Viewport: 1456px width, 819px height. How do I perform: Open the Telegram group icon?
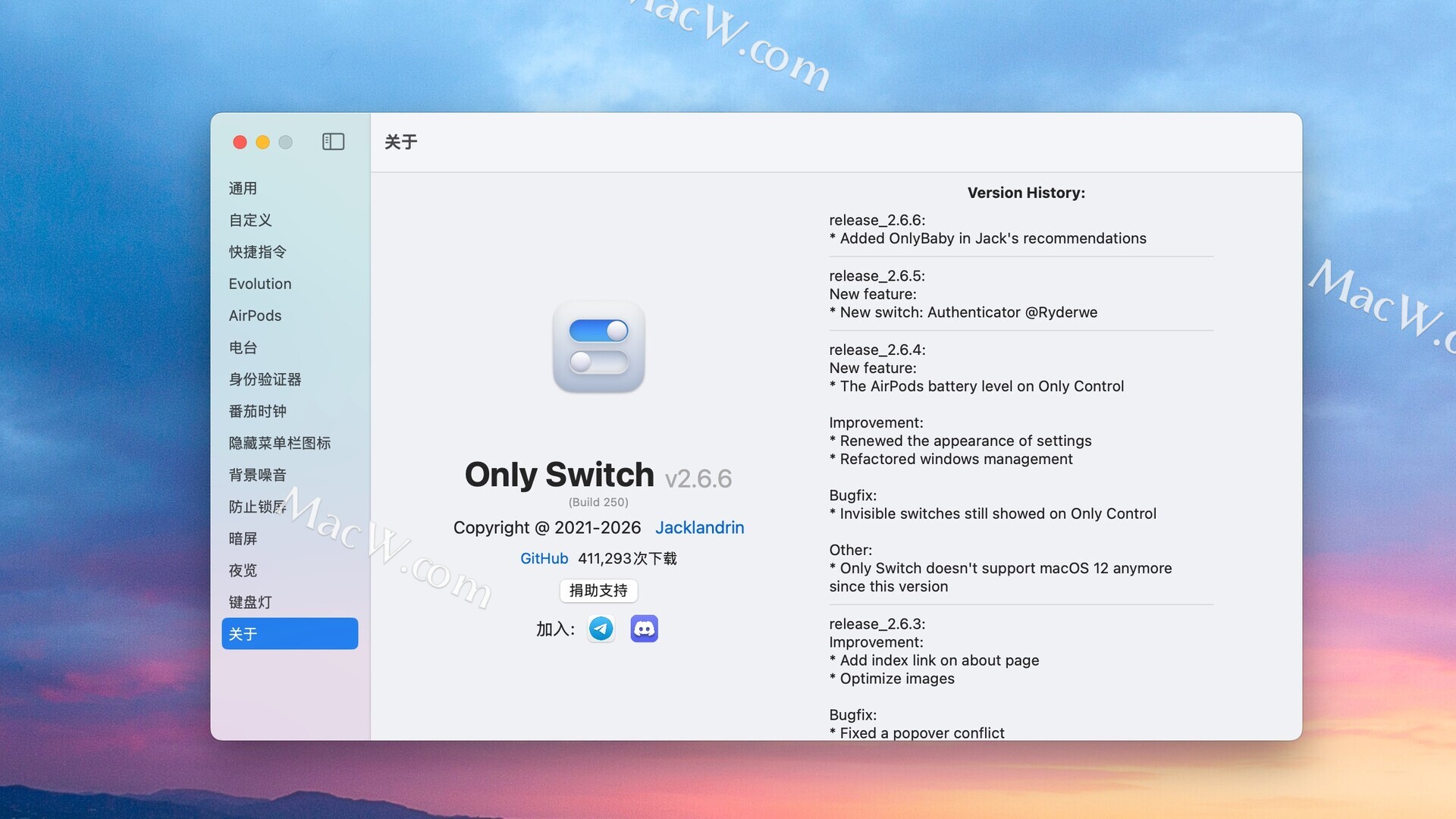tap(601, 629)
